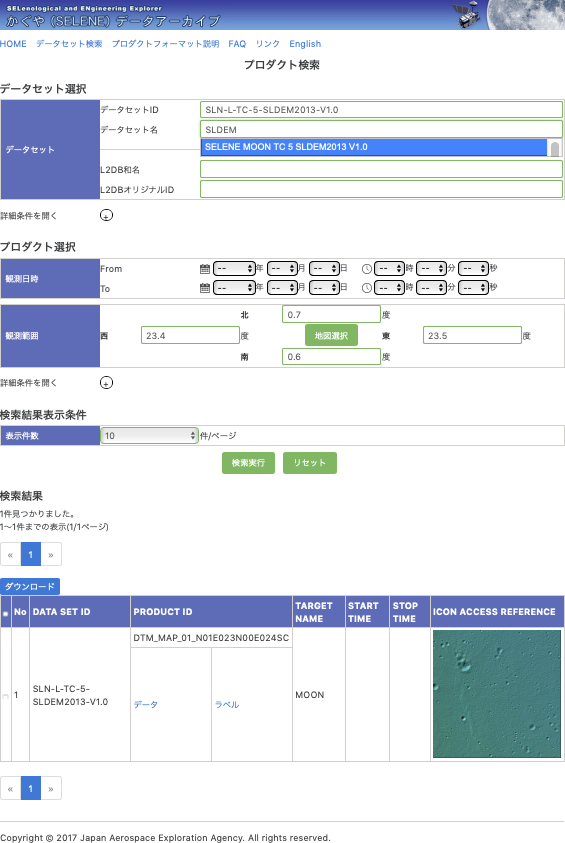
Task: Open the To date calendar icon
Action: click(x=205, y=288)
